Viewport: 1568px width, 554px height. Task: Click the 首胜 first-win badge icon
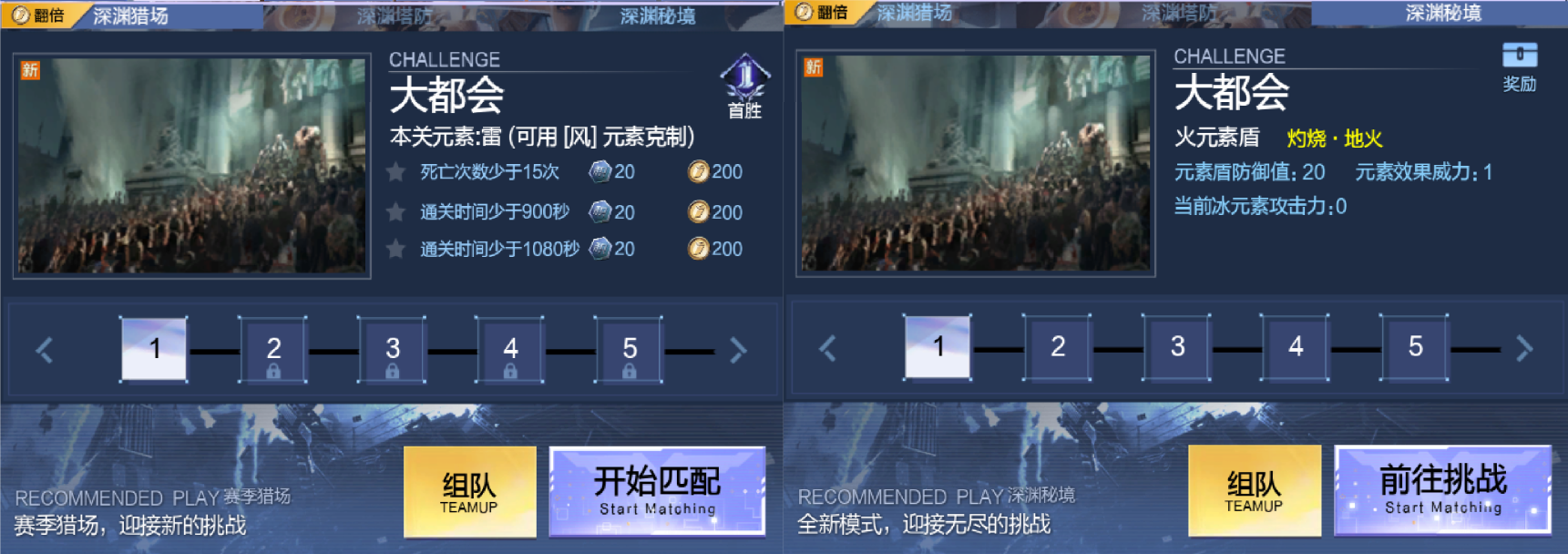[745, 77]
